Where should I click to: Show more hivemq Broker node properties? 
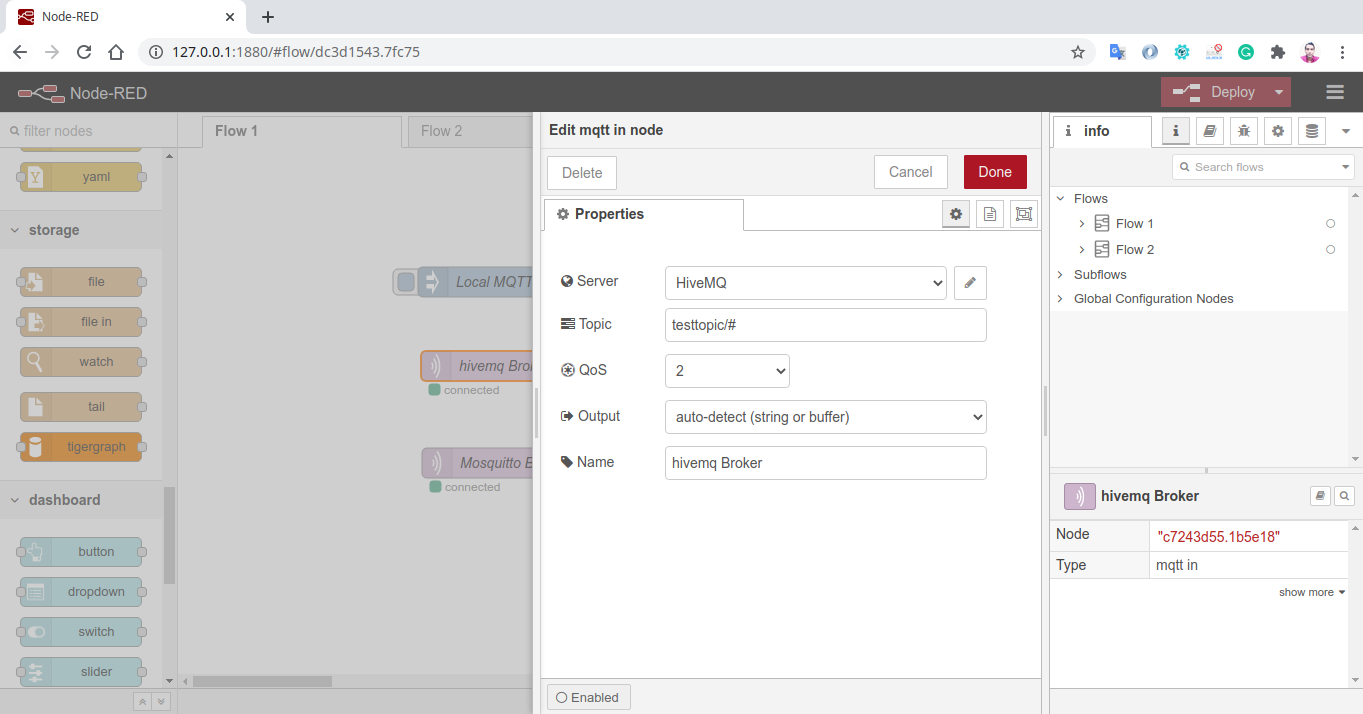click(1312, 592)
